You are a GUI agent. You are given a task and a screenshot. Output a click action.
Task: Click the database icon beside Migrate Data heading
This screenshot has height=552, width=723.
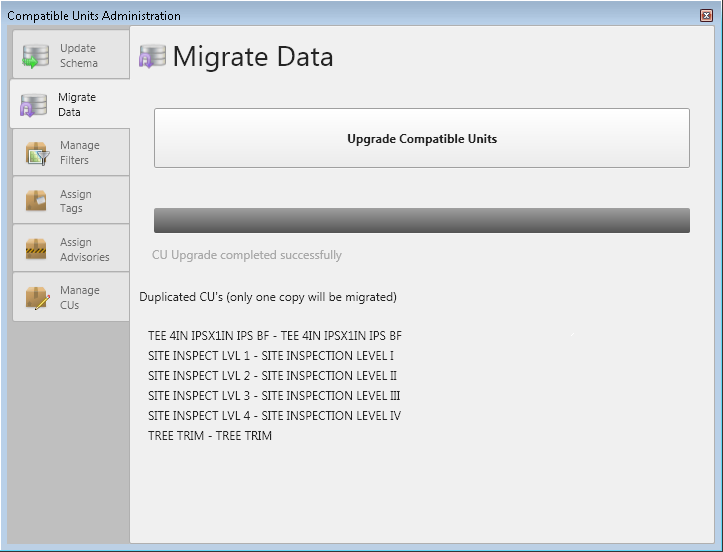[x=152, y=57]
